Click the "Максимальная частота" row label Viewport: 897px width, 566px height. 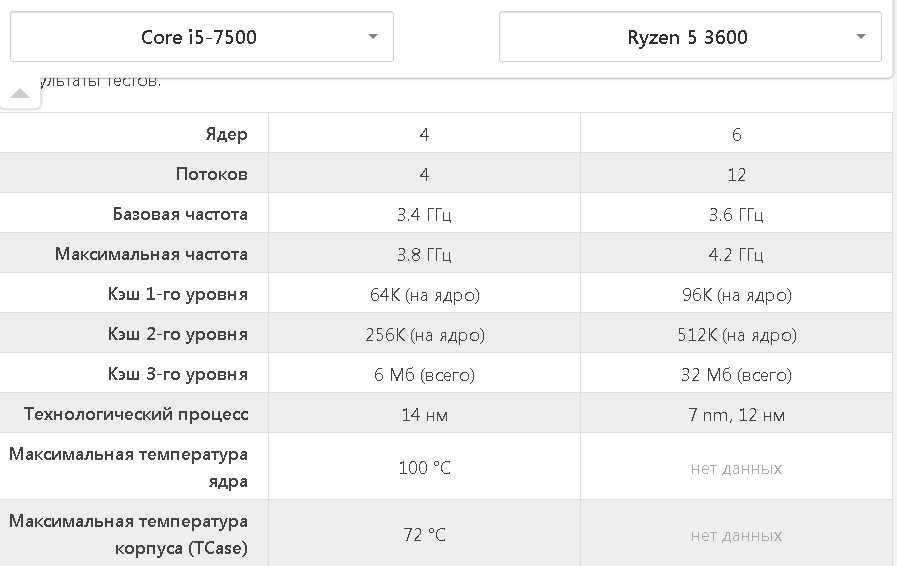(x=151, y=254)
